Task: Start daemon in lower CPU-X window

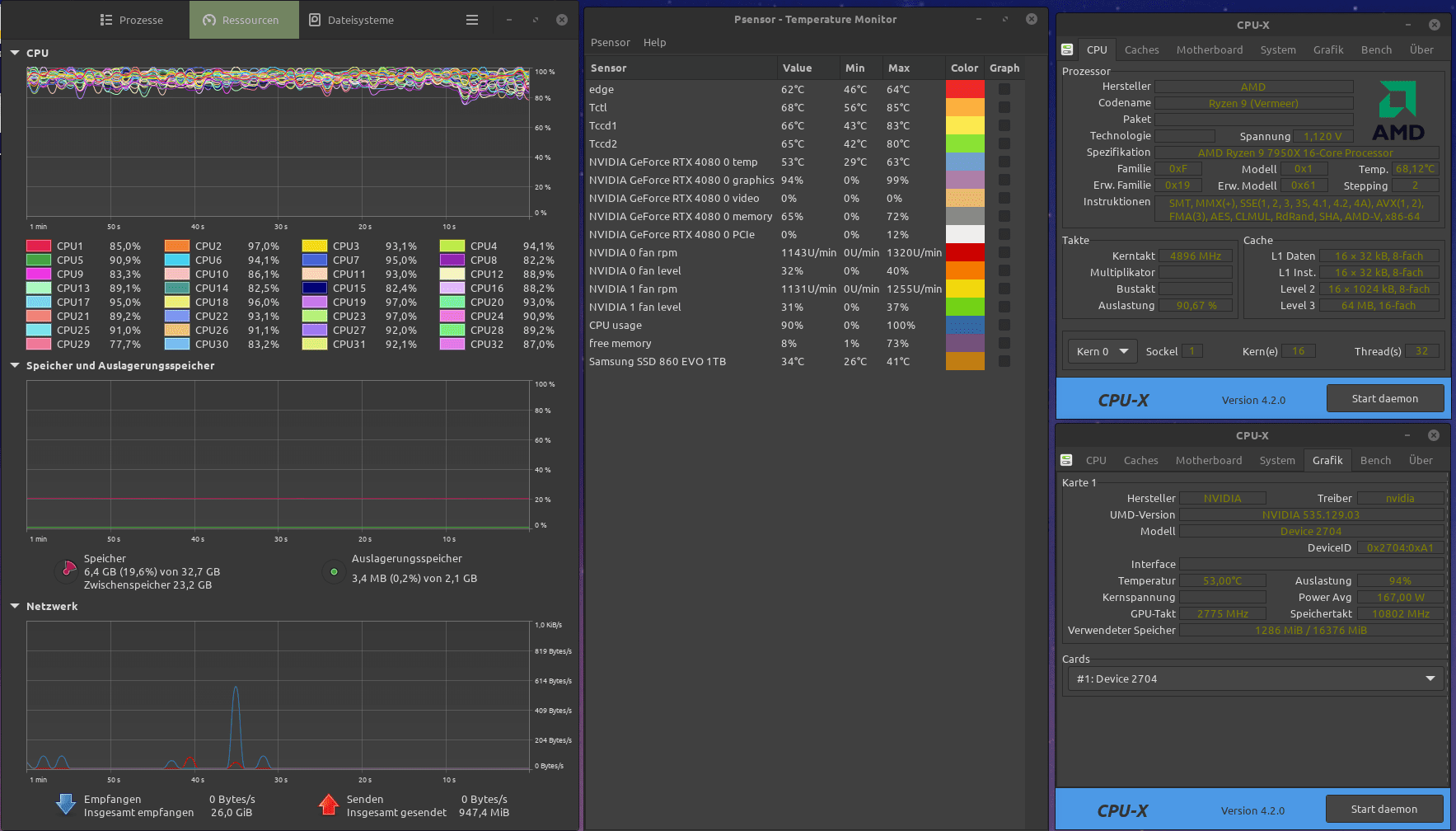Action: [1384, 809]
